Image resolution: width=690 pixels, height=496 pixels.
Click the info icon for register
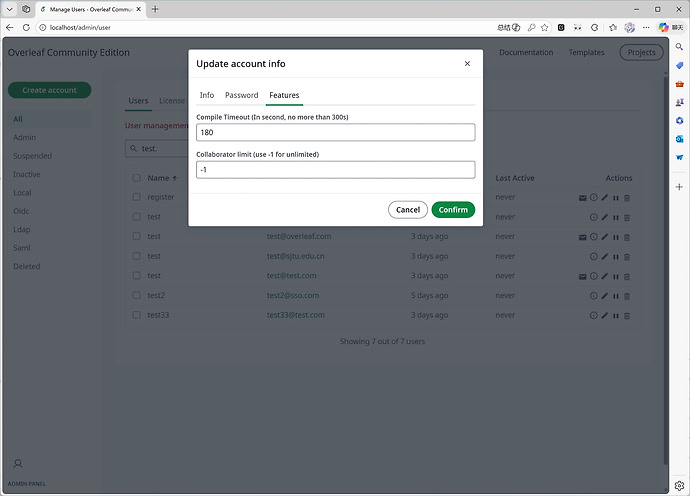point(594,198)
